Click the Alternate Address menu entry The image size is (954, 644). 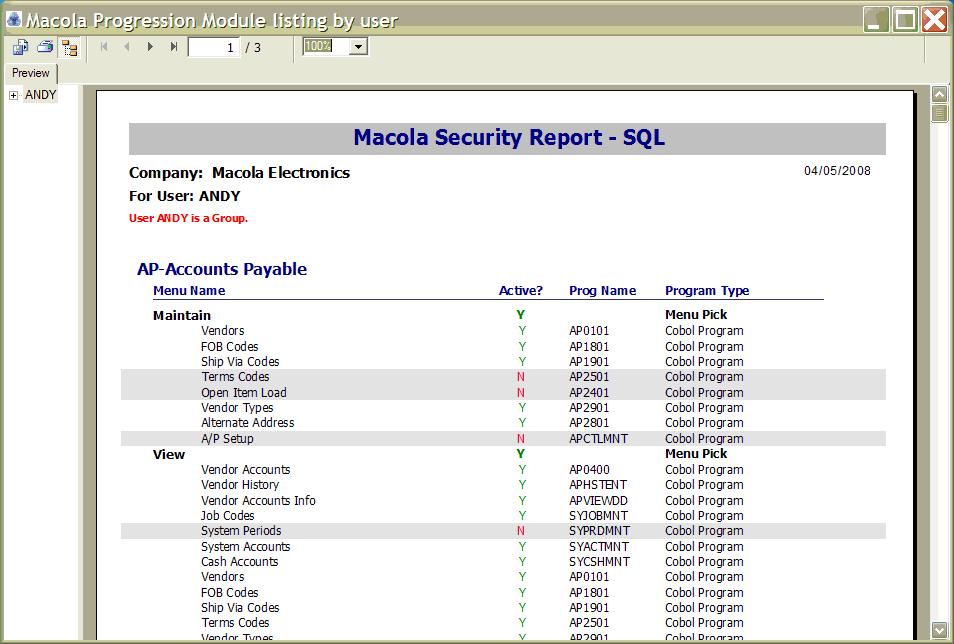click(x=248, y=423)
